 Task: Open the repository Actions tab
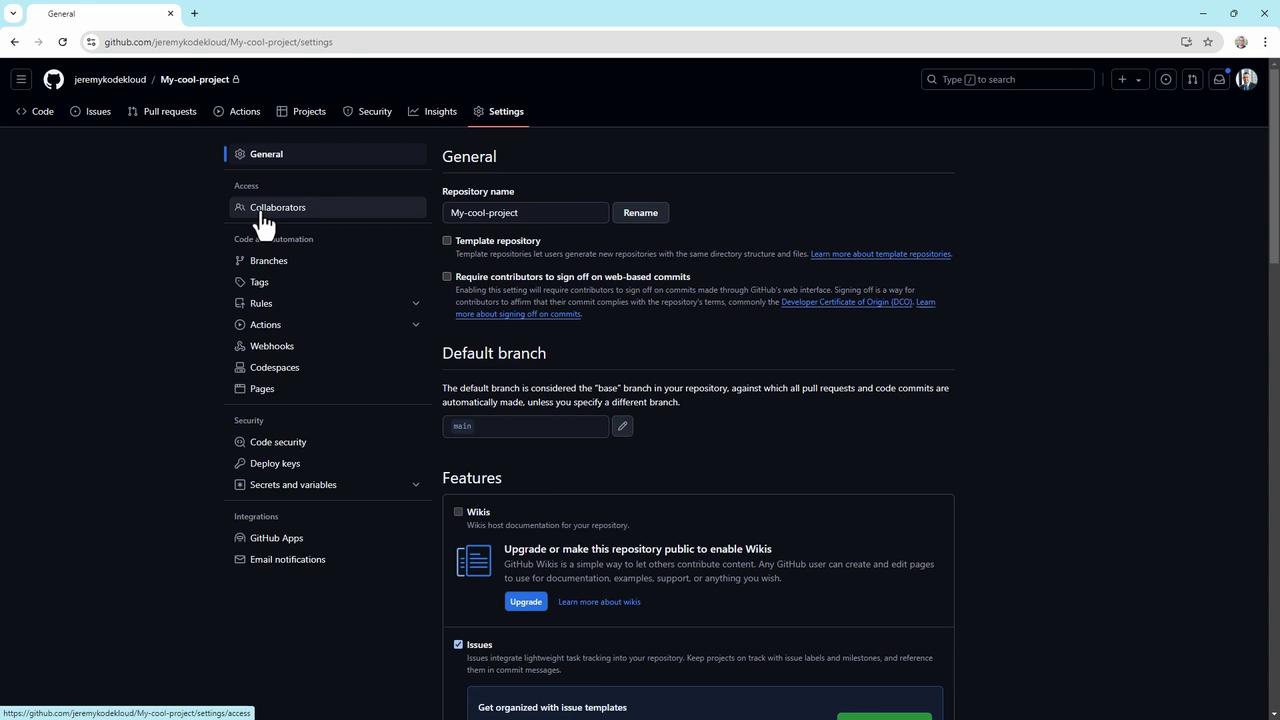[237, 111]
